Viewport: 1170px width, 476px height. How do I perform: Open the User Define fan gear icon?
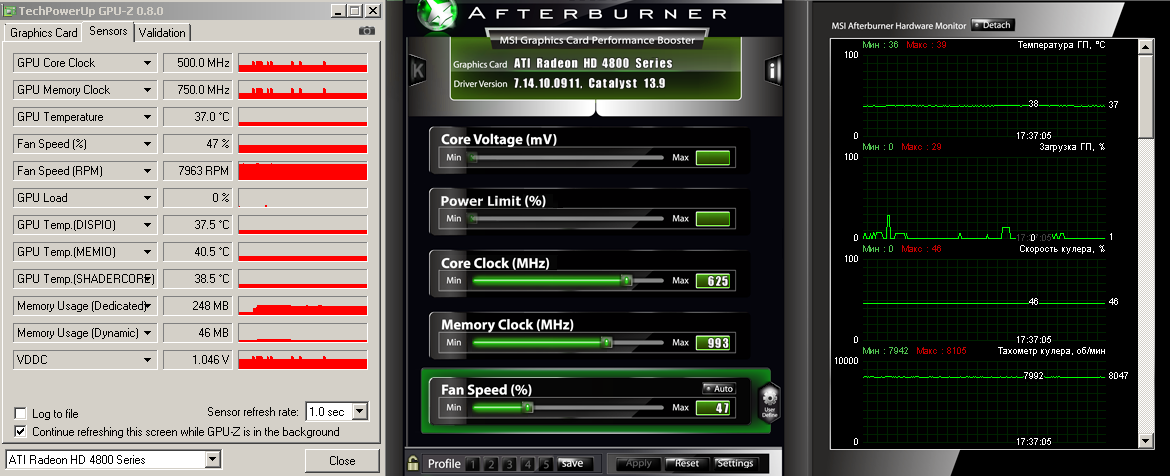tap(769, 403)
